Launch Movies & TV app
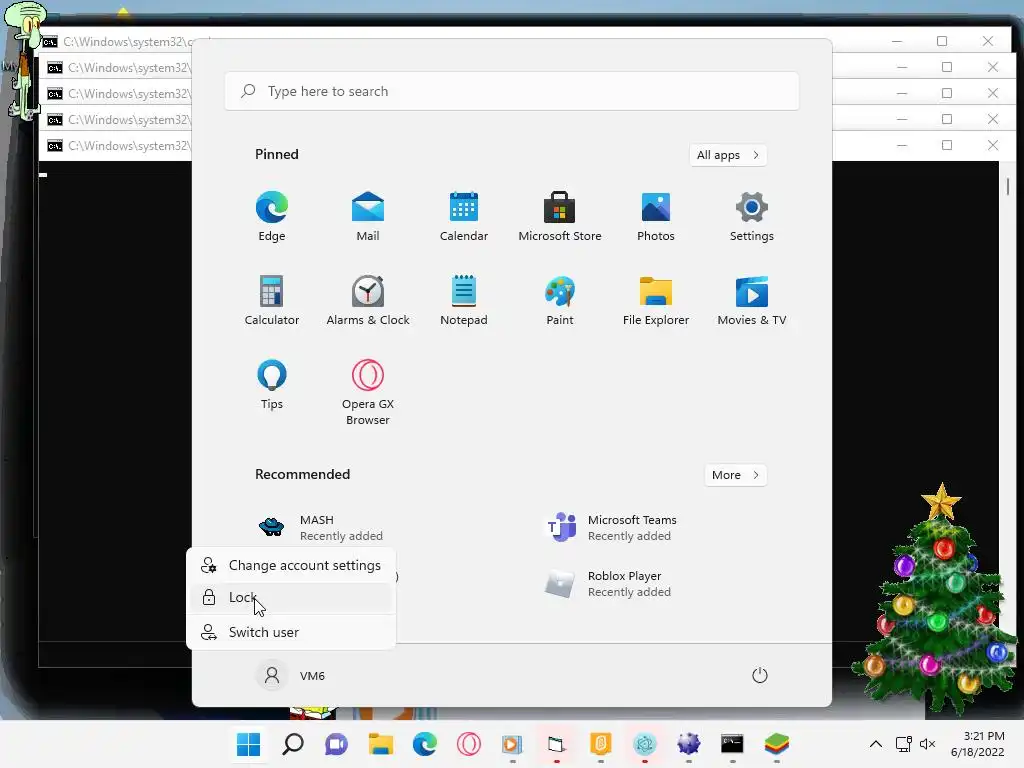1024x768 pixels. [x=752, y=300]
